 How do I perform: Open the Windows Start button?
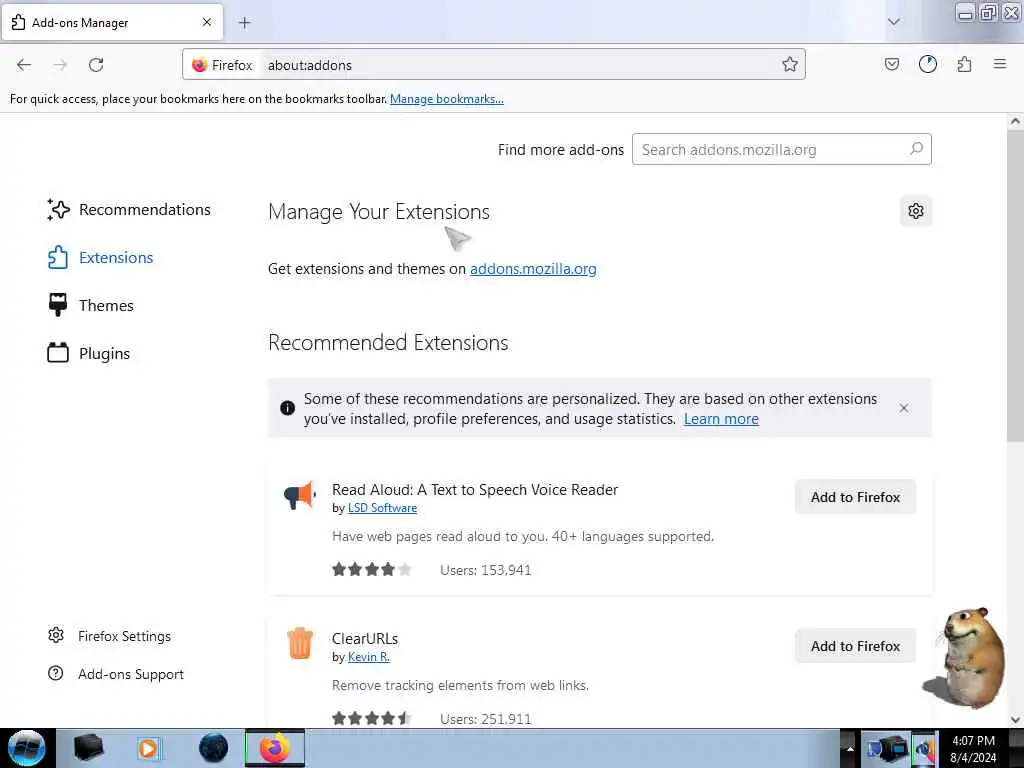coord(27,748)
